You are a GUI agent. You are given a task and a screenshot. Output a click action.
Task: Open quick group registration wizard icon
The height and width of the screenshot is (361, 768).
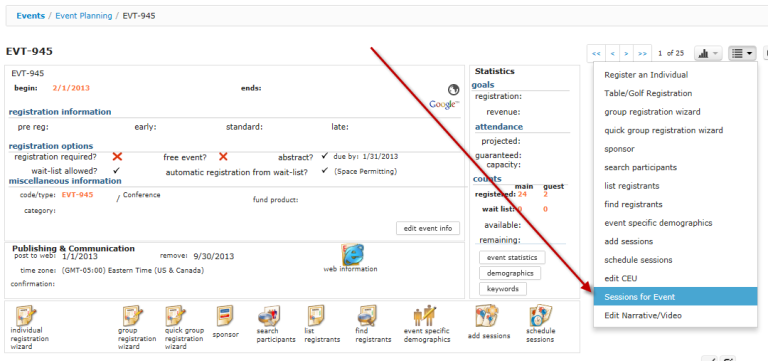point(175,316)
